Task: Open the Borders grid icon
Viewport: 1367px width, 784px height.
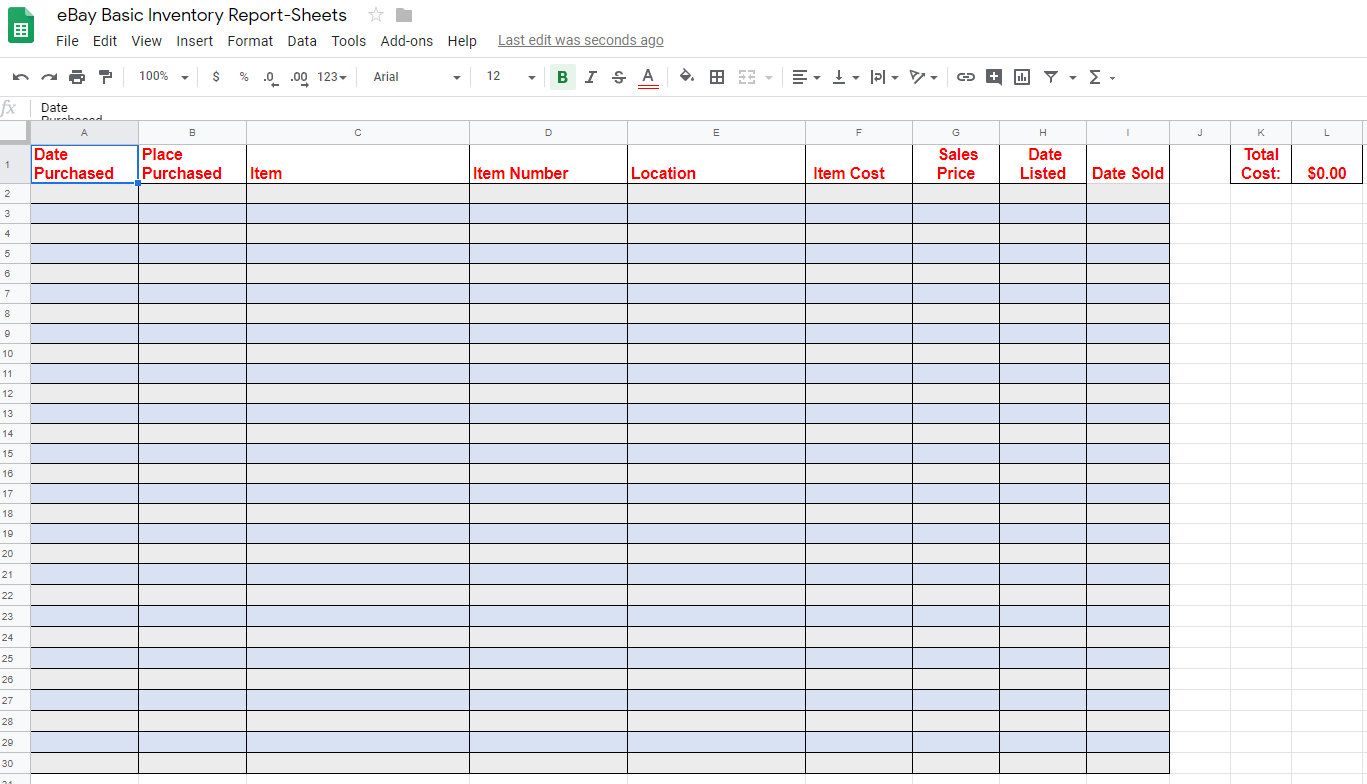Action: (717, 77)
